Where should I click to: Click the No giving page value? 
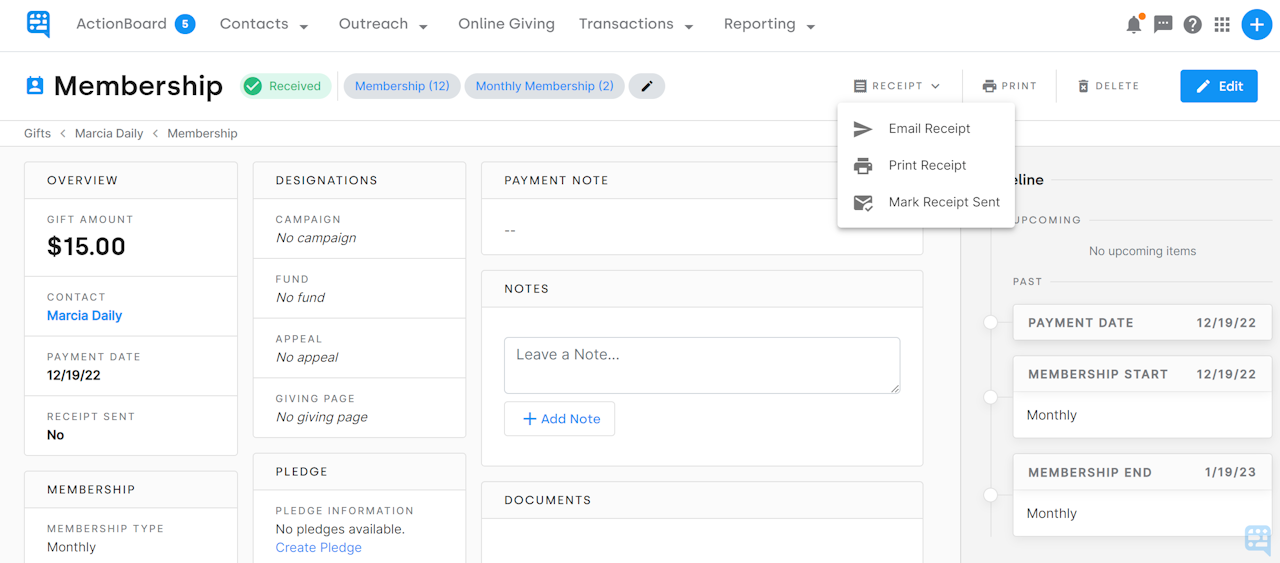point(322,417)
